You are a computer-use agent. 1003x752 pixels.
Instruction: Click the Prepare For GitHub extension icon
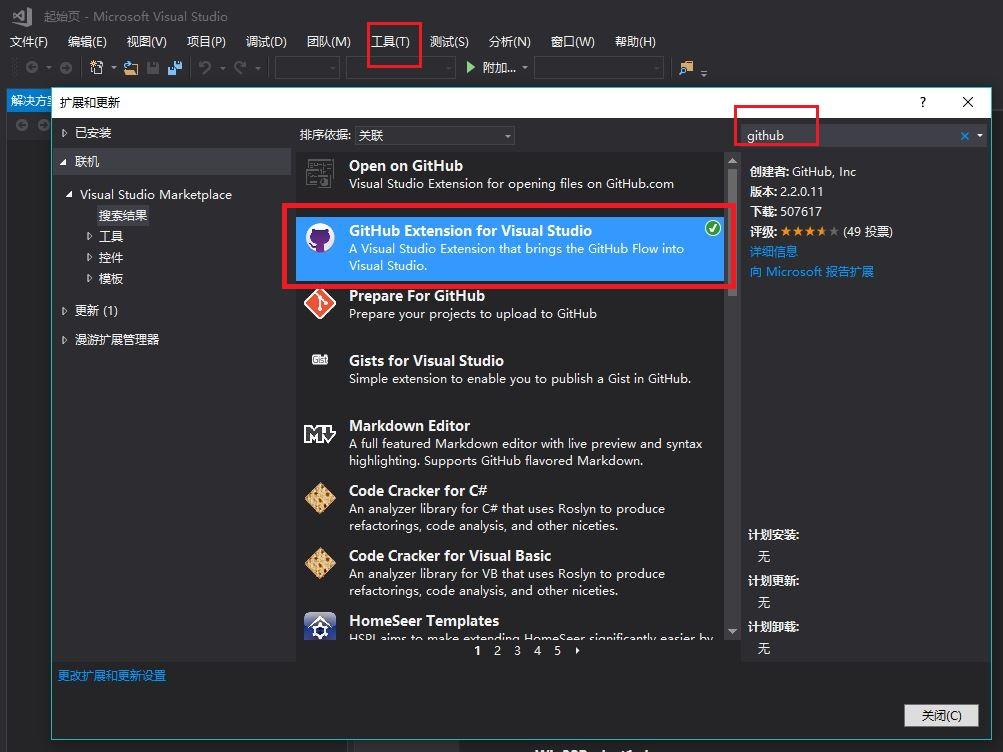coord(320,303)
